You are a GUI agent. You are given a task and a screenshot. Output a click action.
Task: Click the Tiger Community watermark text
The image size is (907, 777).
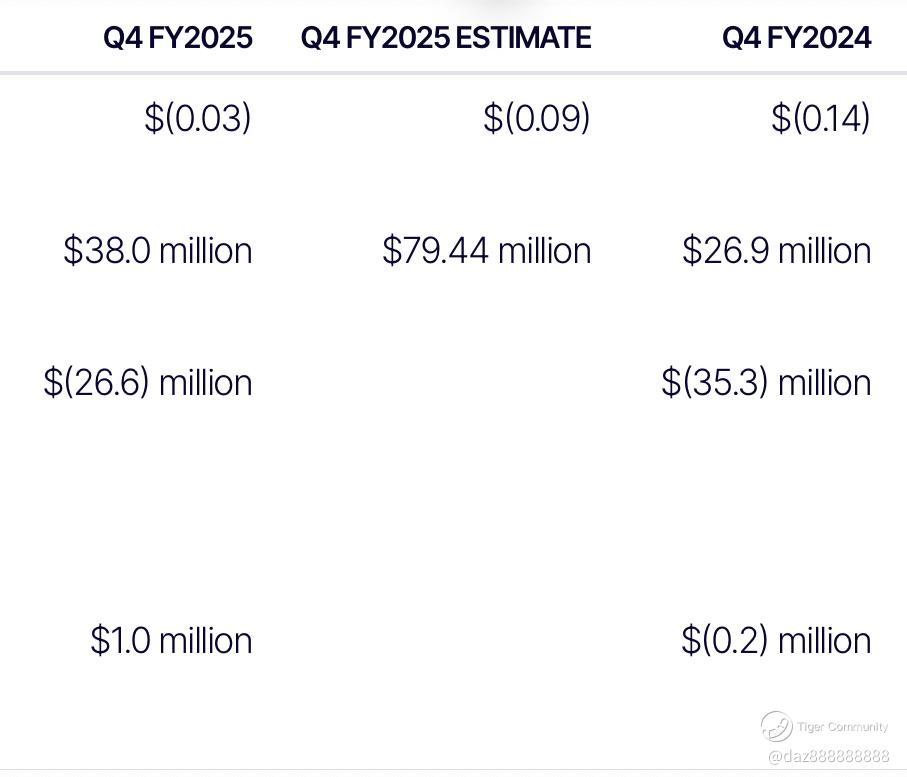point(842,727)
